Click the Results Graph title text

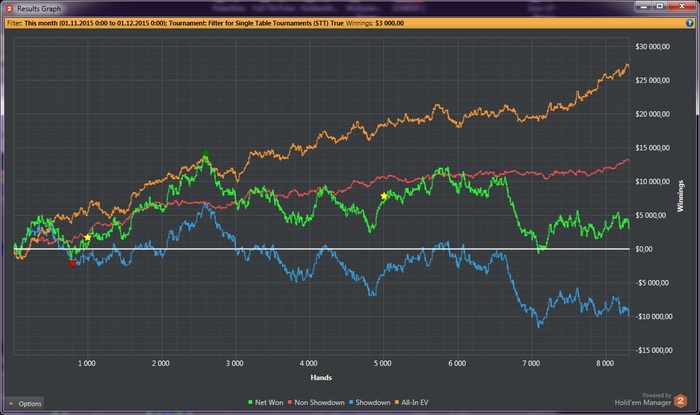coord(39,8)
